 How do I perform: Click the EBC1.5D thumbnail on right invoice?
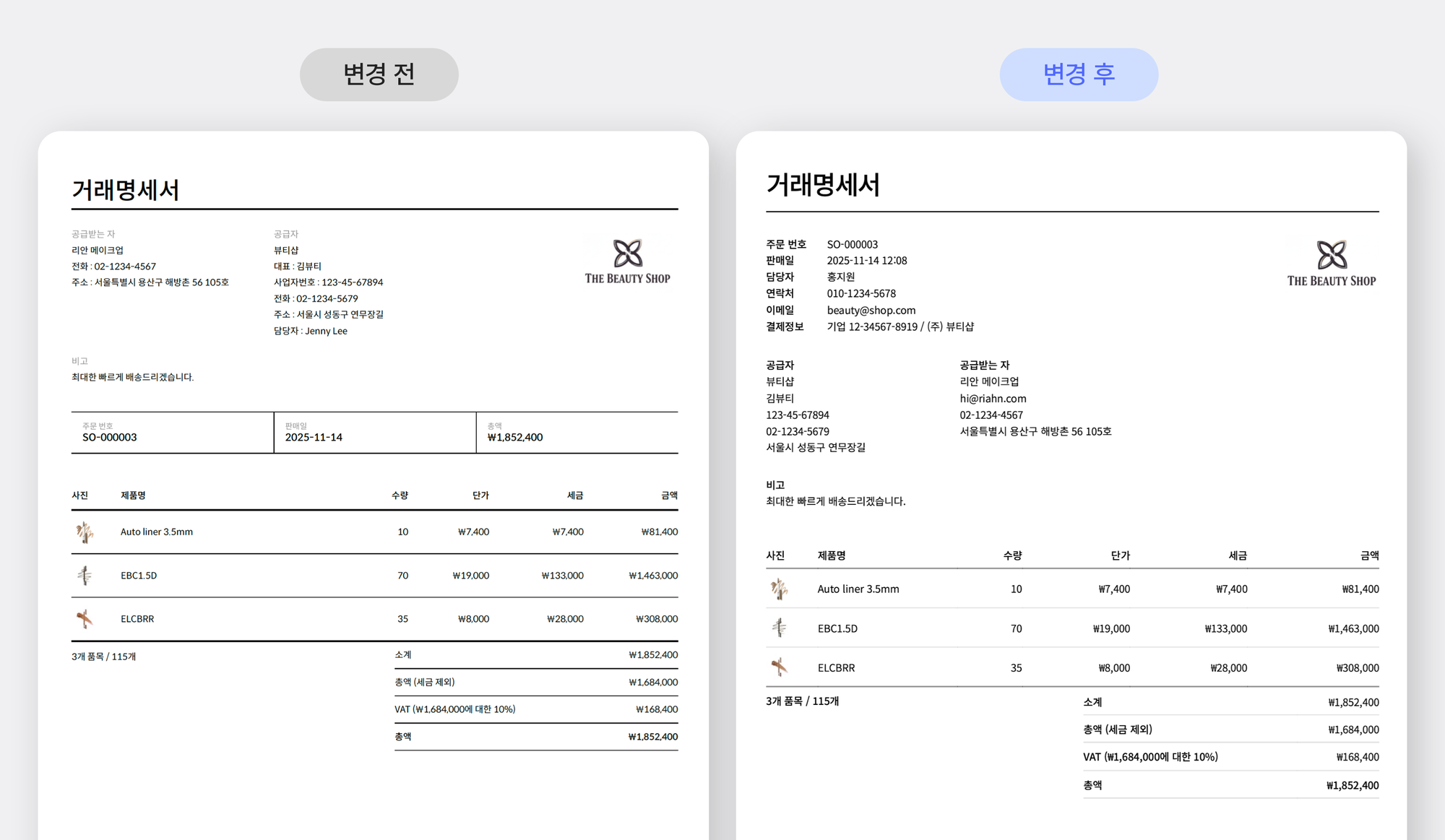tap(779, 628)
